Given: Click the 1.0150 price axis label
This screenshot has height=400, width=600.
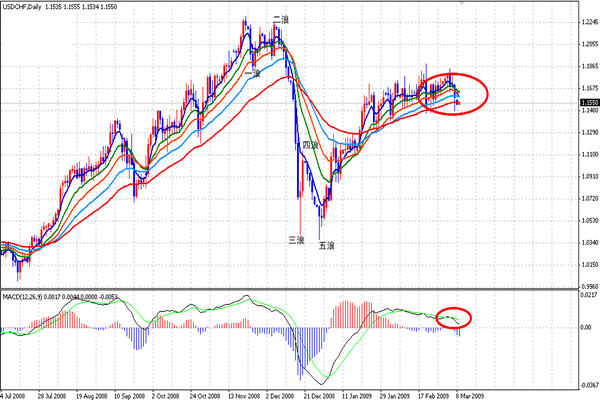Looking at the screenshot, I should 590,264.
